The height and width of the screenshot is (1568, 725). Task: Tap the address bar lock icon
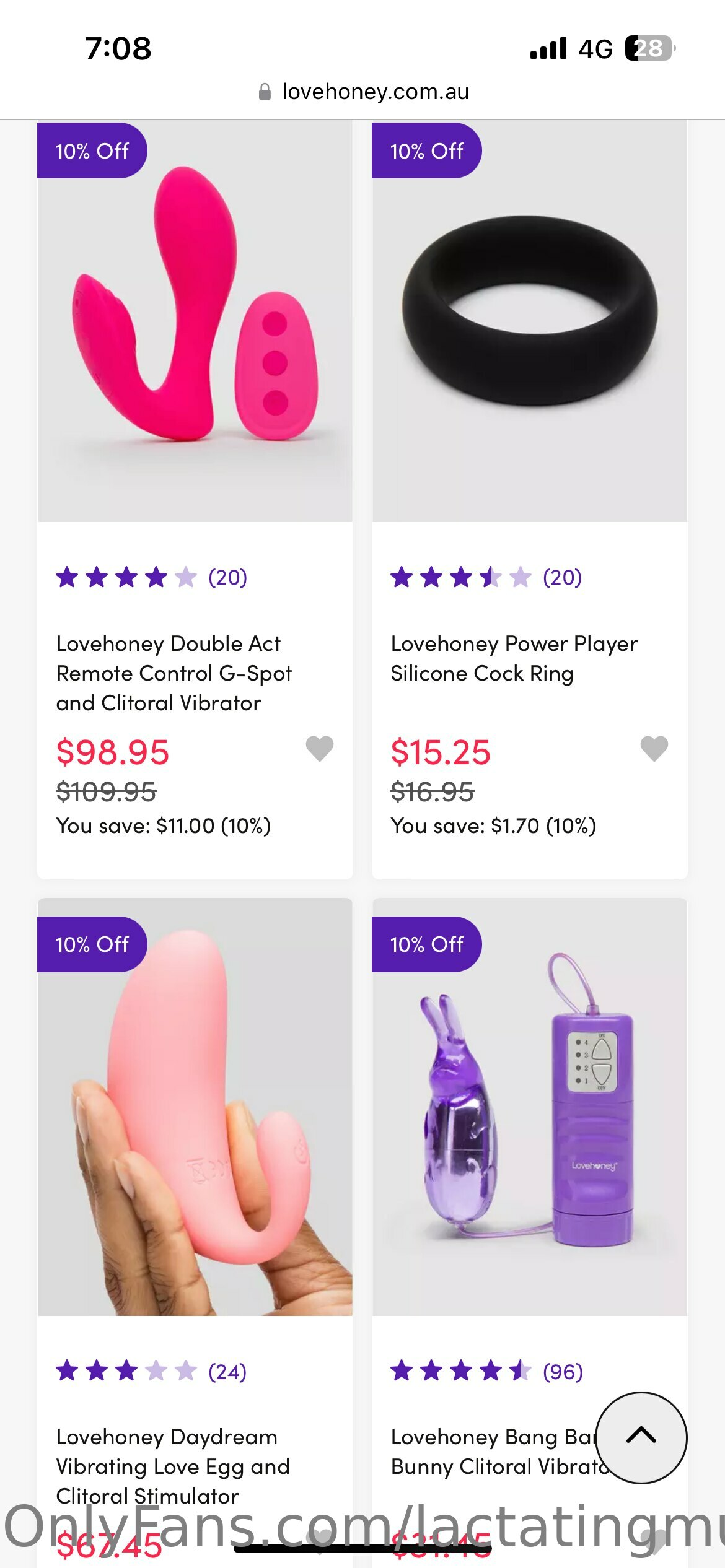[265, 92]
